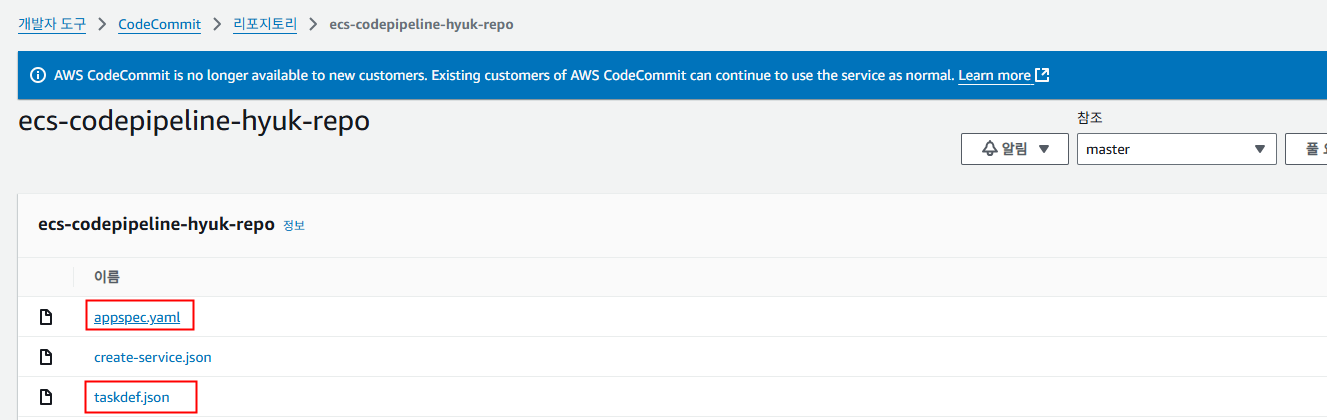The height and width of the screenshot is (420, 1327).
Task: Click the bell icon on the 알림 button
Action: [x=990, y=149]
